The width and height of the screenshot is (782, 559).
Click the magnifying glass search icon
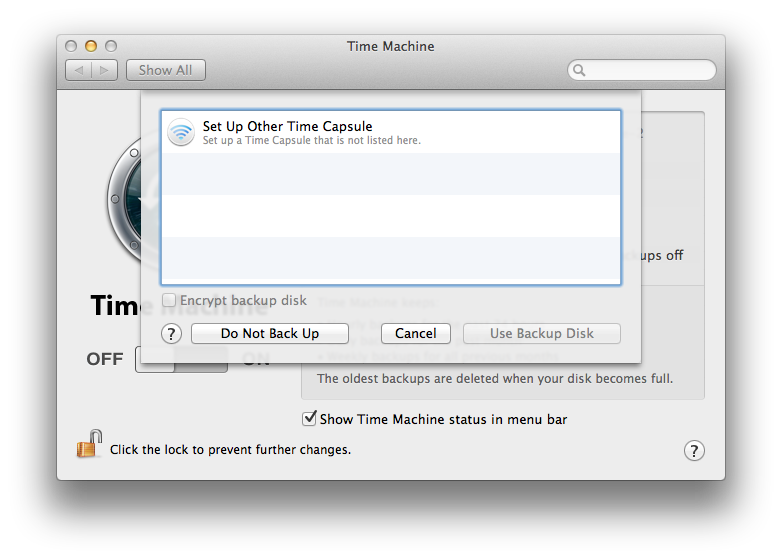click(579, 70)
